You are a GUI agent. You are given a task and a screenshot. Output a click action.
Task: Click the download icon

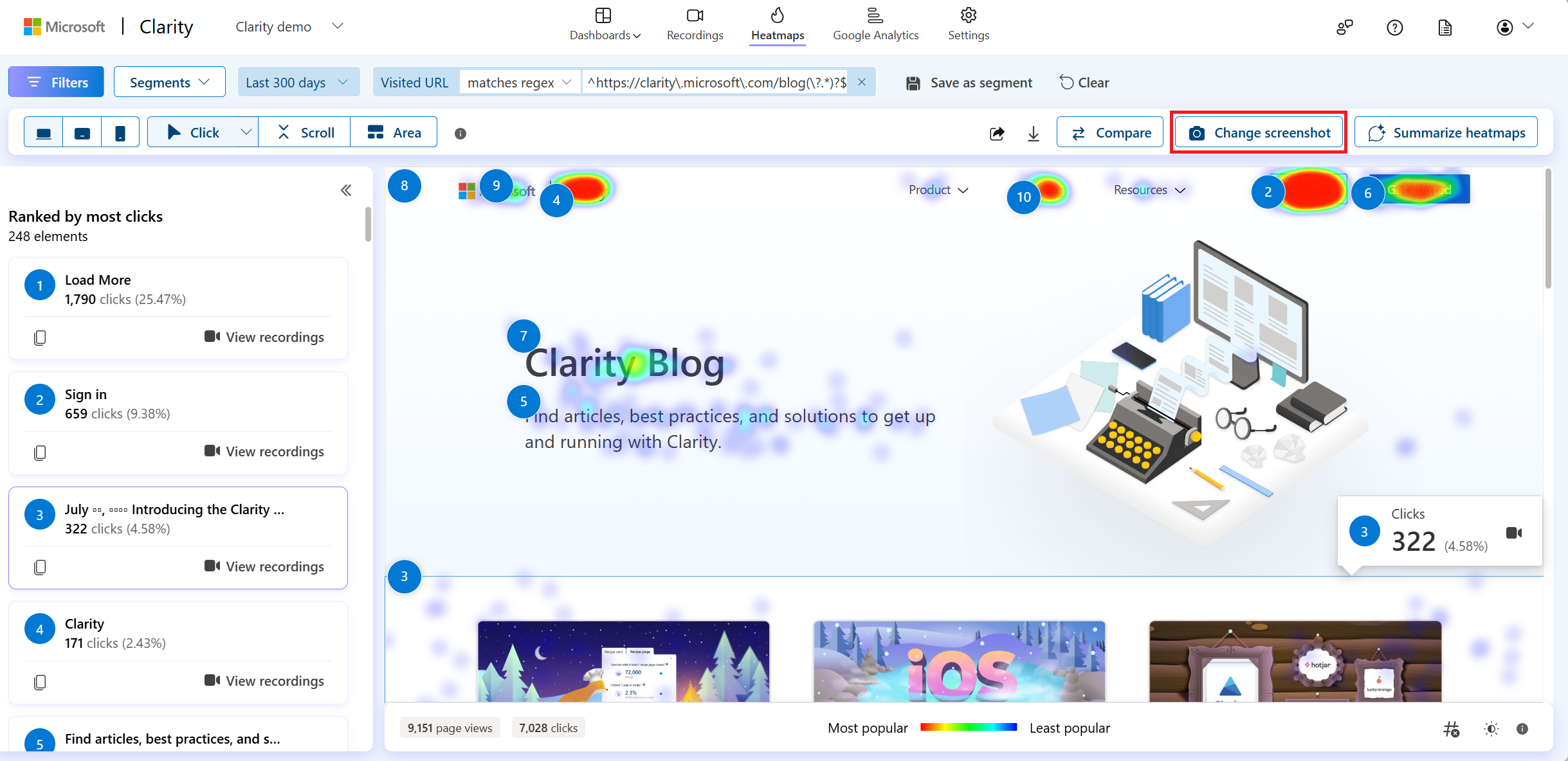(x=1032, y=133)
